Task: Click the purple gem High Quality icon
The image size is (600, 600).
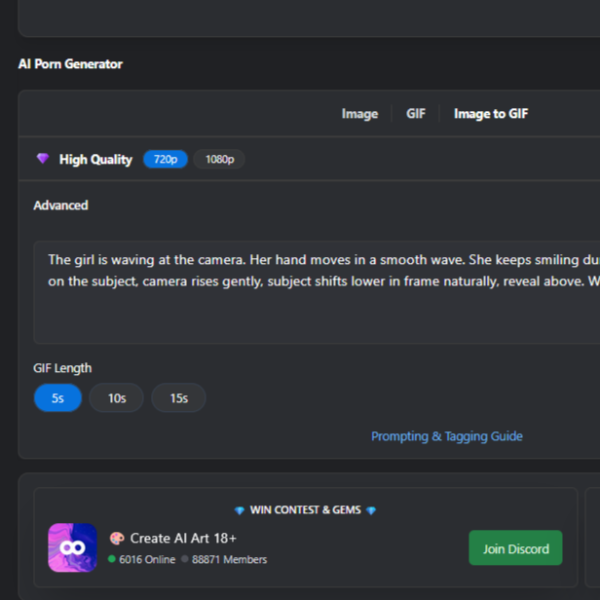Action: coord(42,158)
